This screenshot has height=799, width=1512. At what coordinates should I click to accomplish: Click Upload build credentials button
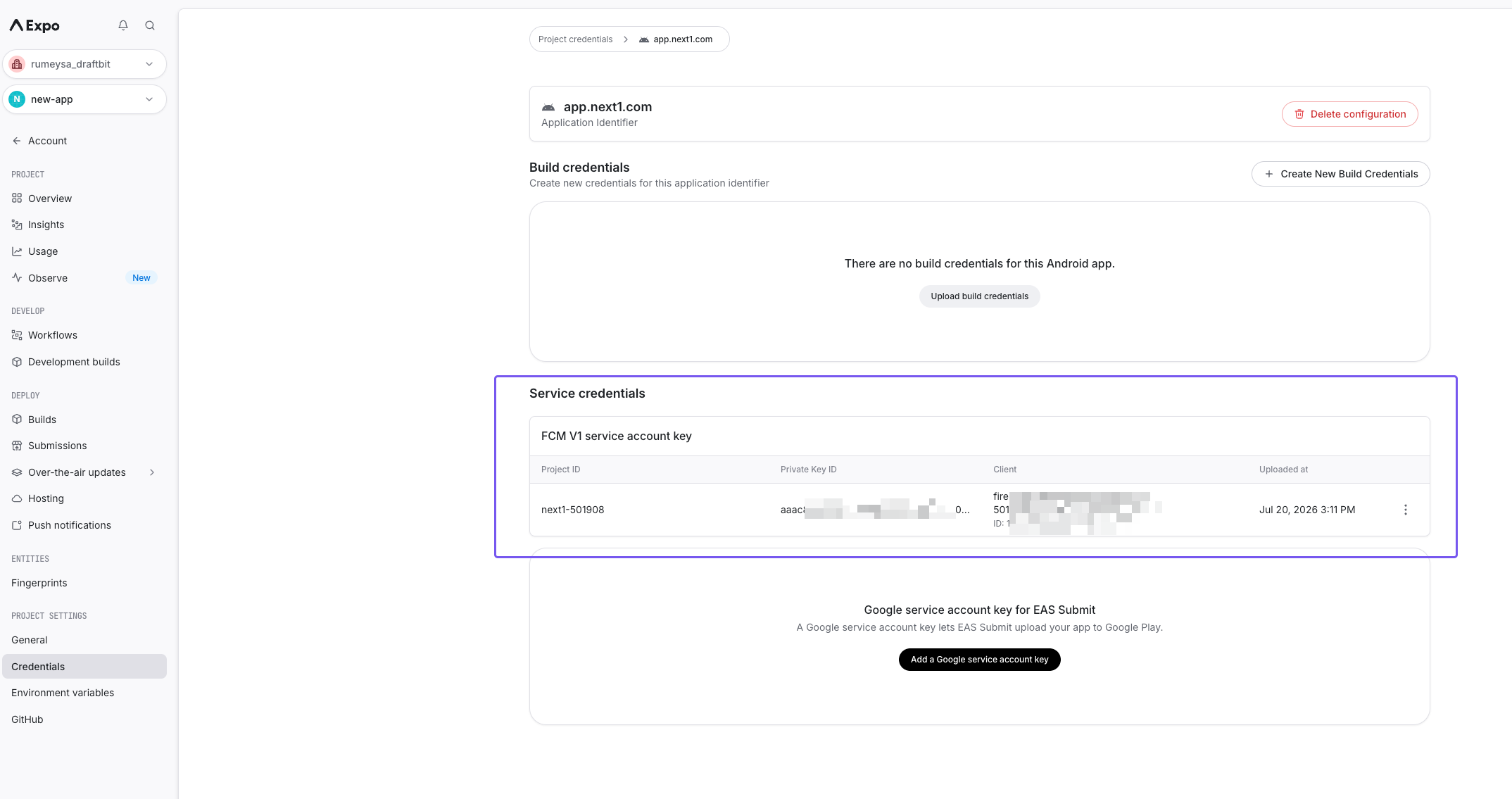(979, 296)
